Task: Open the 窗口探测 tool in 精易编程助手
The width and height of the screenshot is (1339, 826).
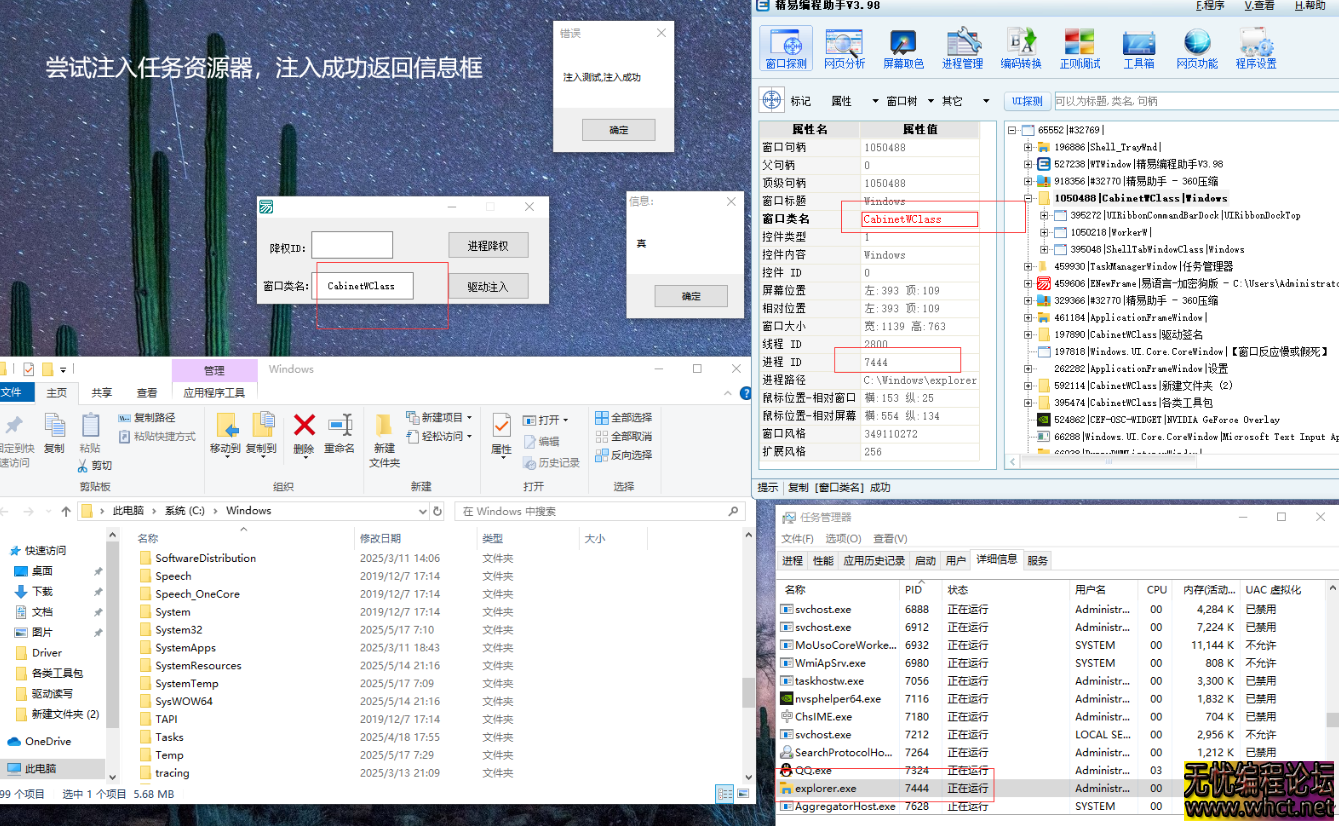Action: [x=785, y=47]
